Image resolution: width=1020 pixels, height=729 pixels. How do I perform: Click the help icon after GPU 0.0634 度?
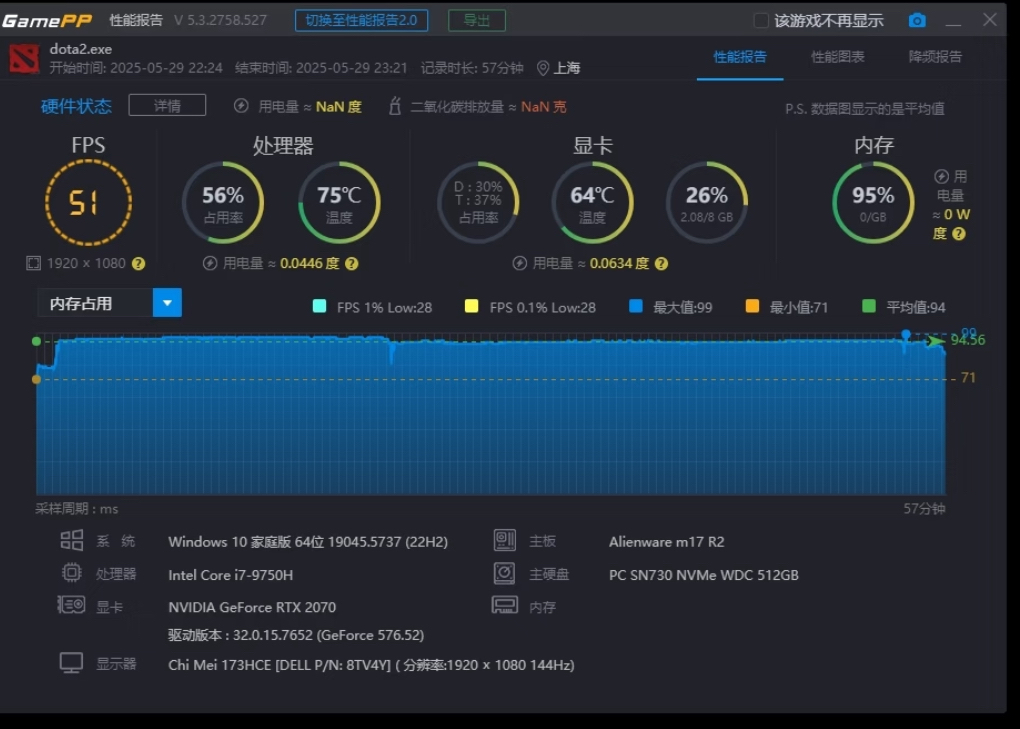pyautogui.click(x=661, y=263)
